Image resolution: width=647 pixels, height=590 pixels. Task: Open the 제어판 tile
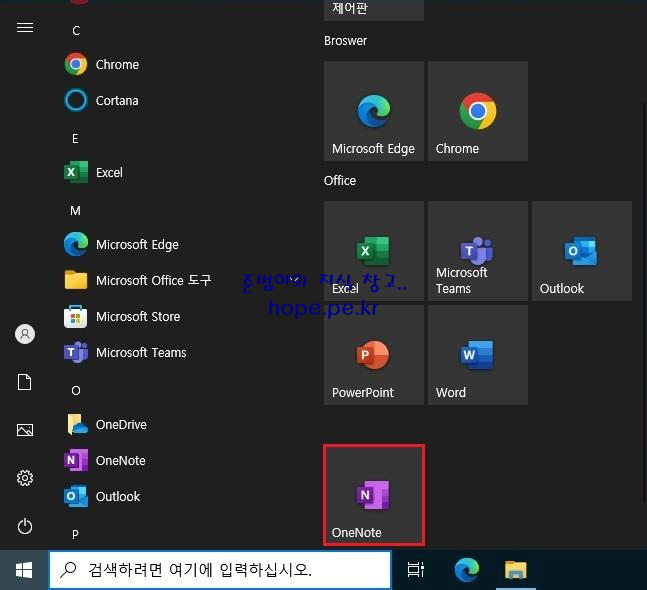(x=374, y=9)
